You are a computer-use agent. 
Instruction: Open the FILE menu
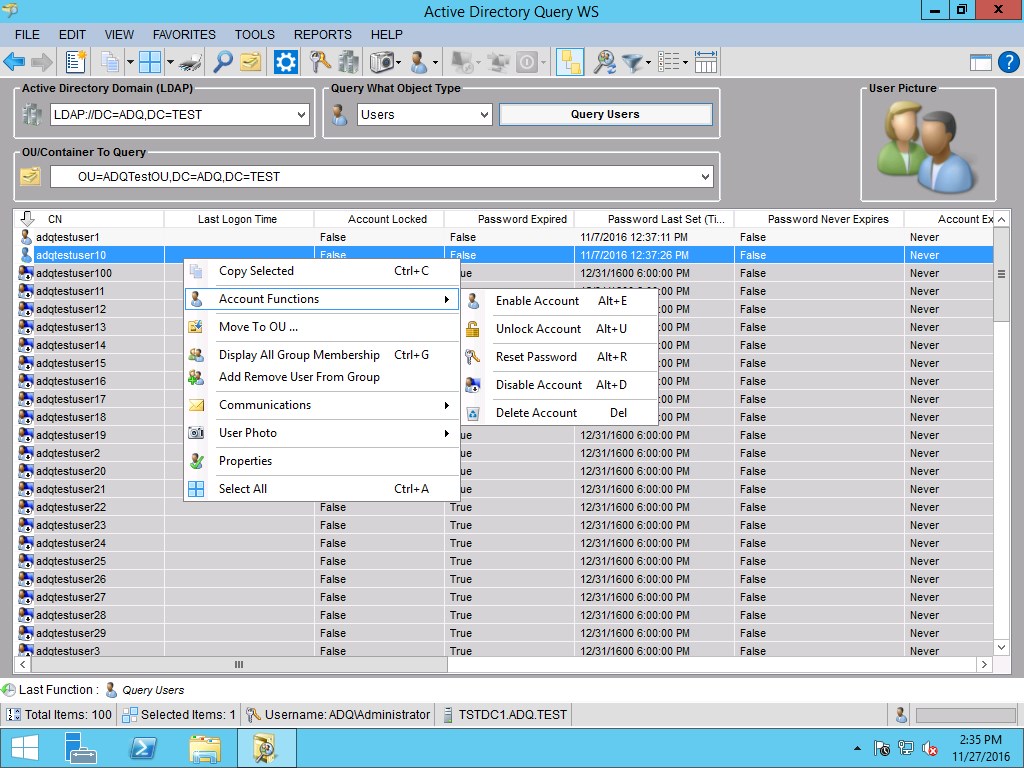27,35
